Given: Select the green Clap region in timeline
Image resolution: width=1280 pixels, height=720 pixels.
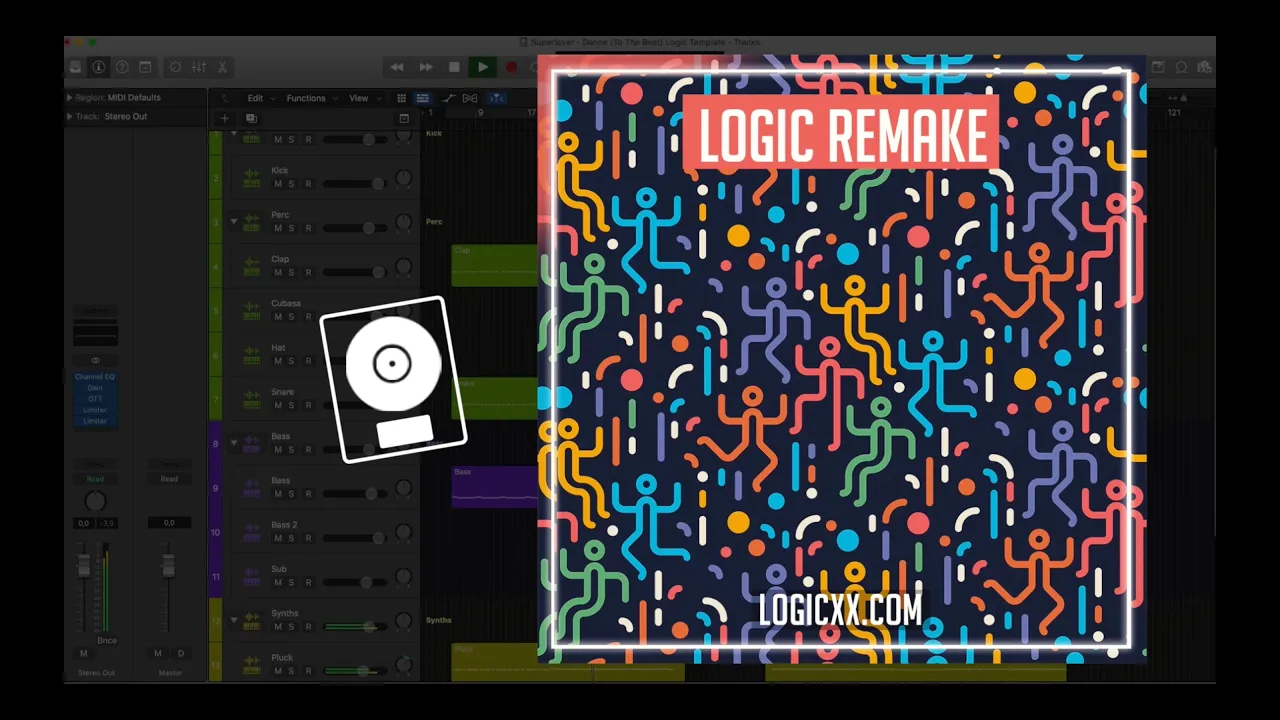Looking at the screenshot, I should point(495,266).
